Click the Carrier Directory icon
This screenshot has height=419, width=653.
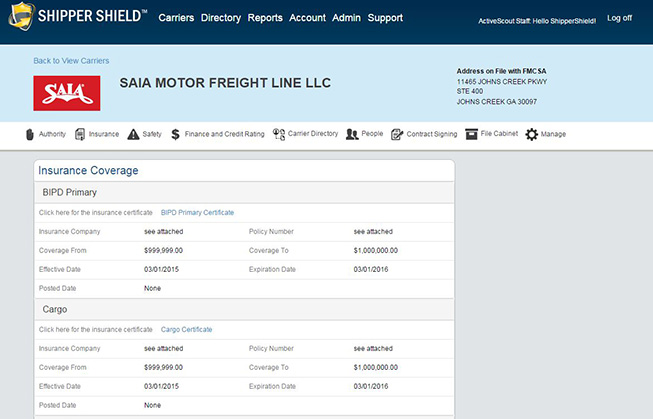[x=279, y=134]
